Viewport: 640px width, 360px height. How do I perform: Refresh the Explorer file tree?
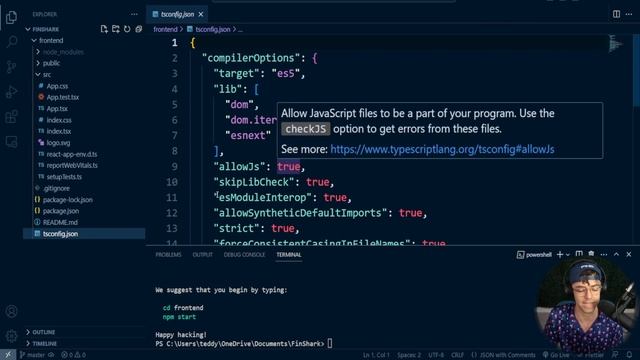pos(127,29)
